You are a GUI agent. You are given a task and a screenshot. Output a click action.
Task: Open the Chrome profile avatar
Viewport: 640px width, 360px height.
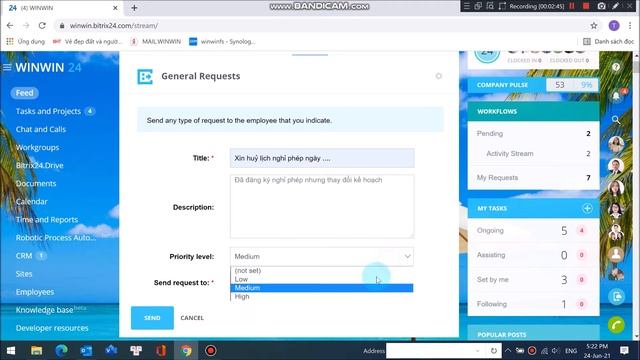click(x=614, y=26)
